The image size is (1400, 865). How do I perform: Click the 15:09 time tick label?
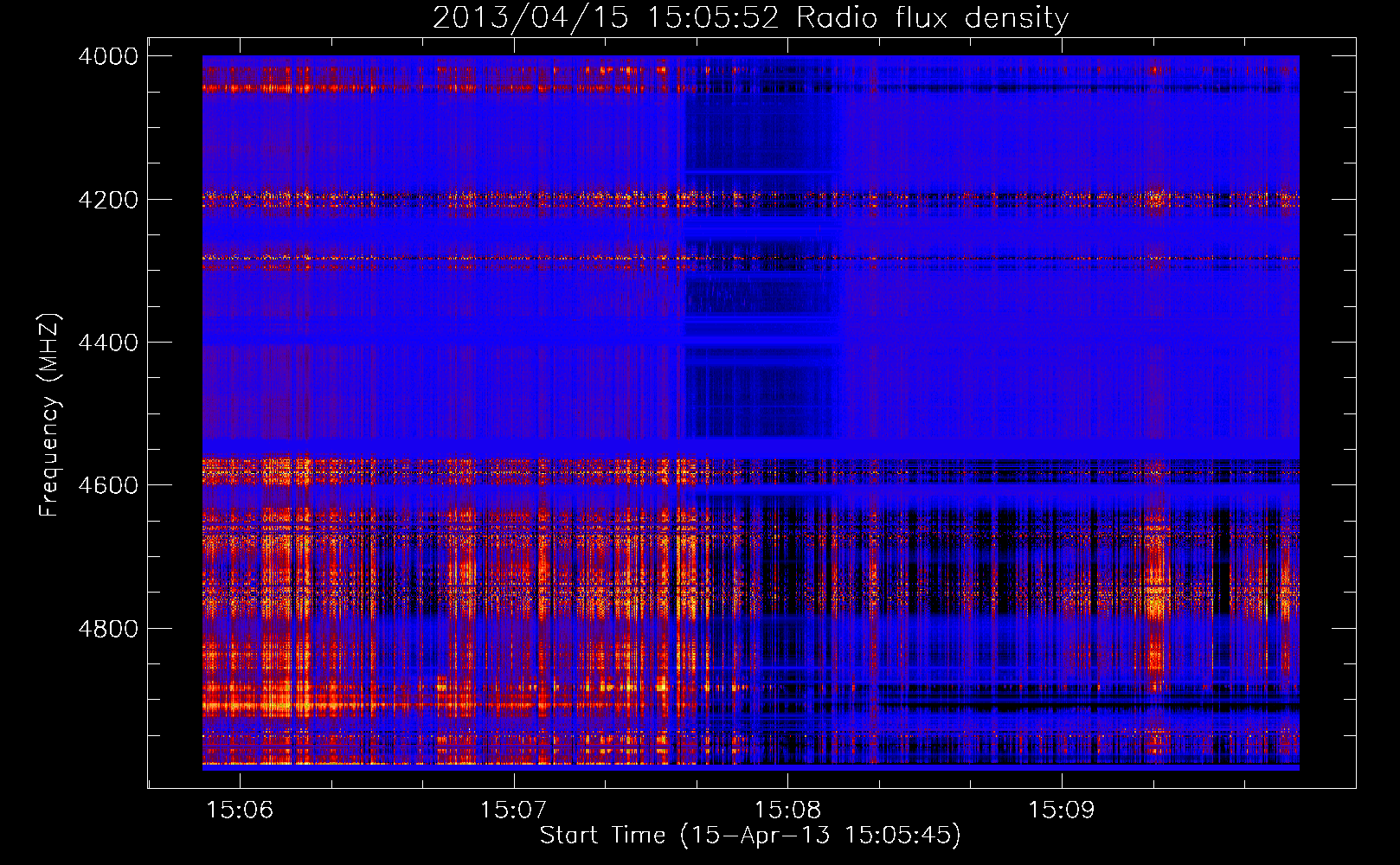1062,810
